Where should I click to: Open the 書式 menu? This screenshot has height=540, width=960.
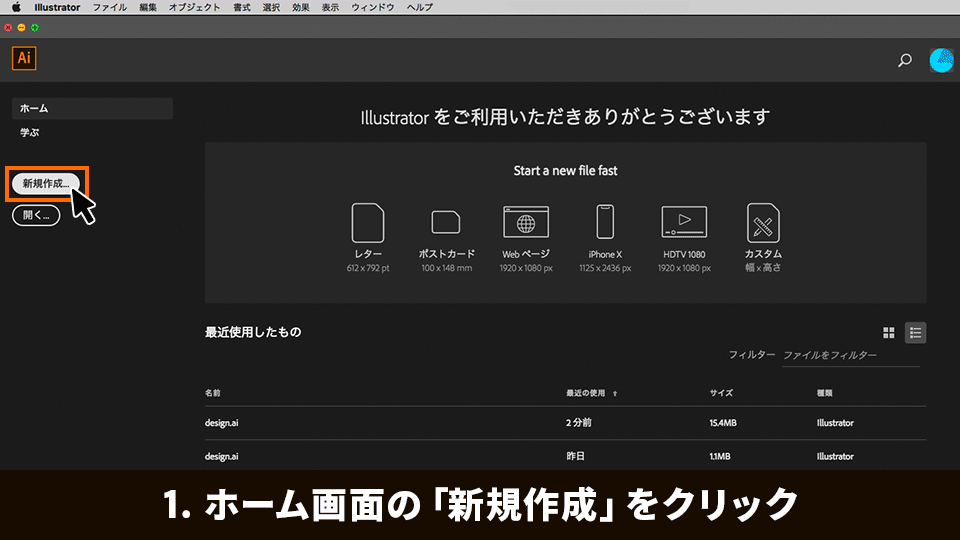(x=242, y=7)
